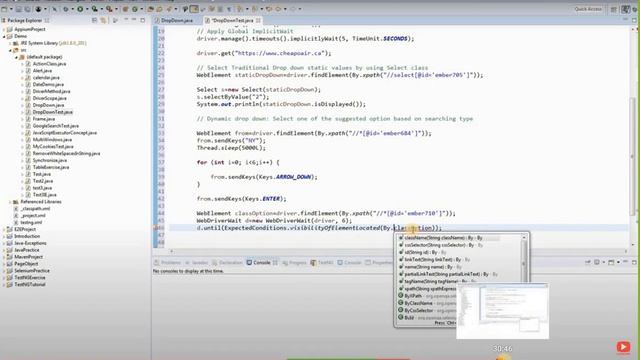The height and width of the screenshot is (360, 640).
Task: Click the Pin Console icon in console toolbar
Action: click(x=588, y=262)
